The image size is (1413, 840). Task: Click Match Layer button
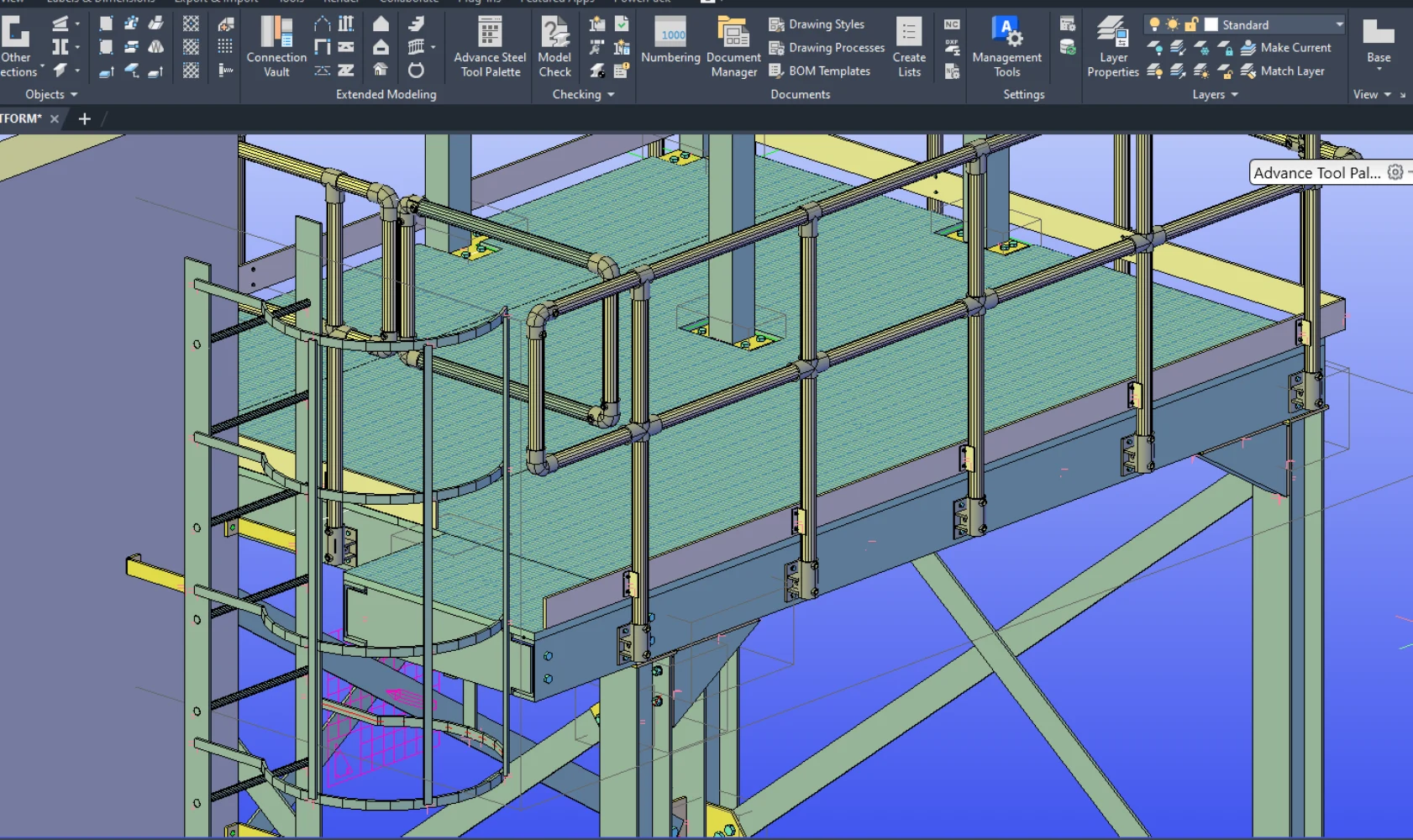coord(1283,71)
